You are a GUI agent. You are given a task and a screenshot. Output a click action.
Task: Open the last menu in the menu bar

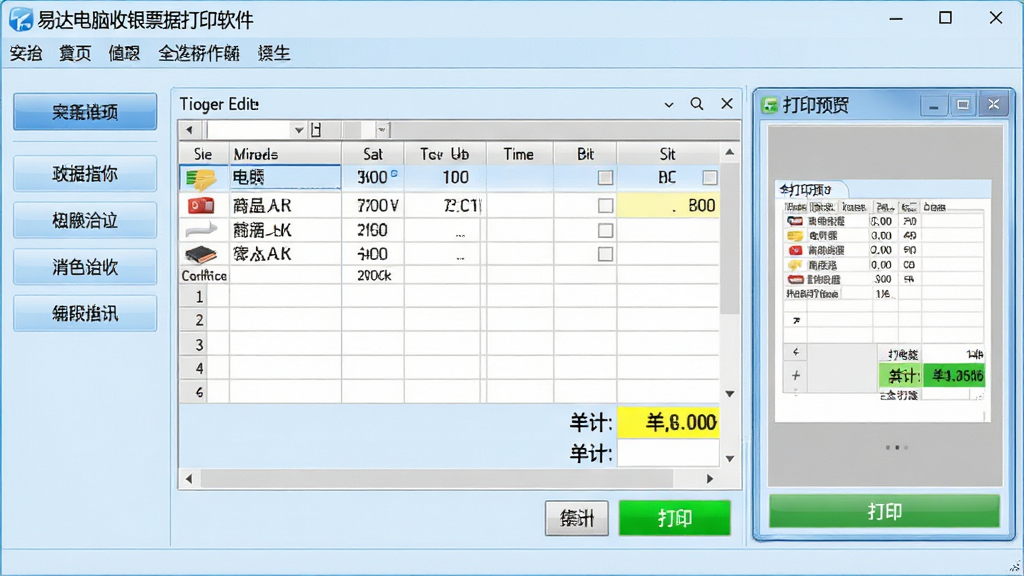coord(274,54)
